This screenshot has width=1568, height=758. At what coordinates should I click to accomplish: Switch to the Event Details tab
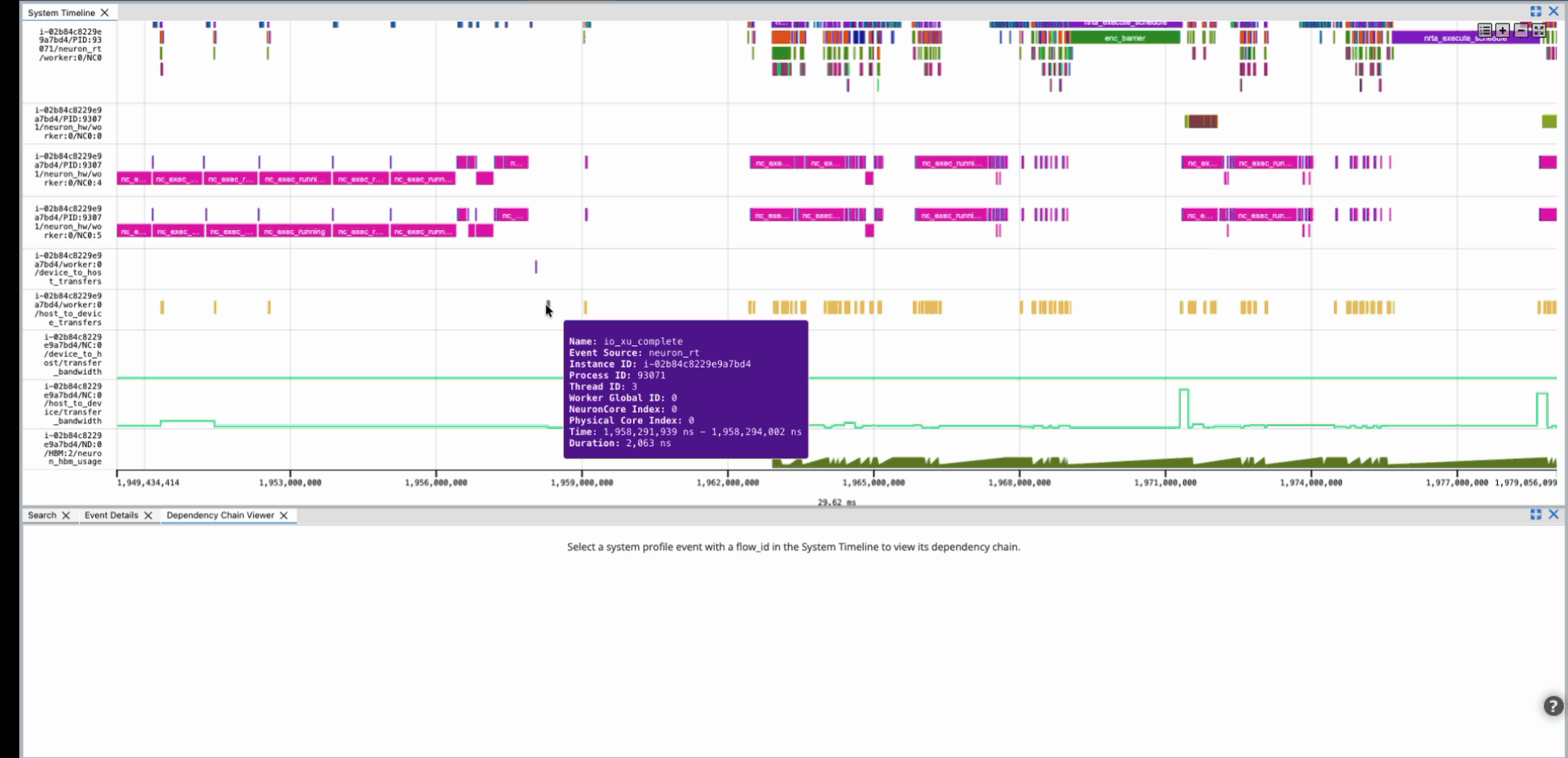pos(111,515)
